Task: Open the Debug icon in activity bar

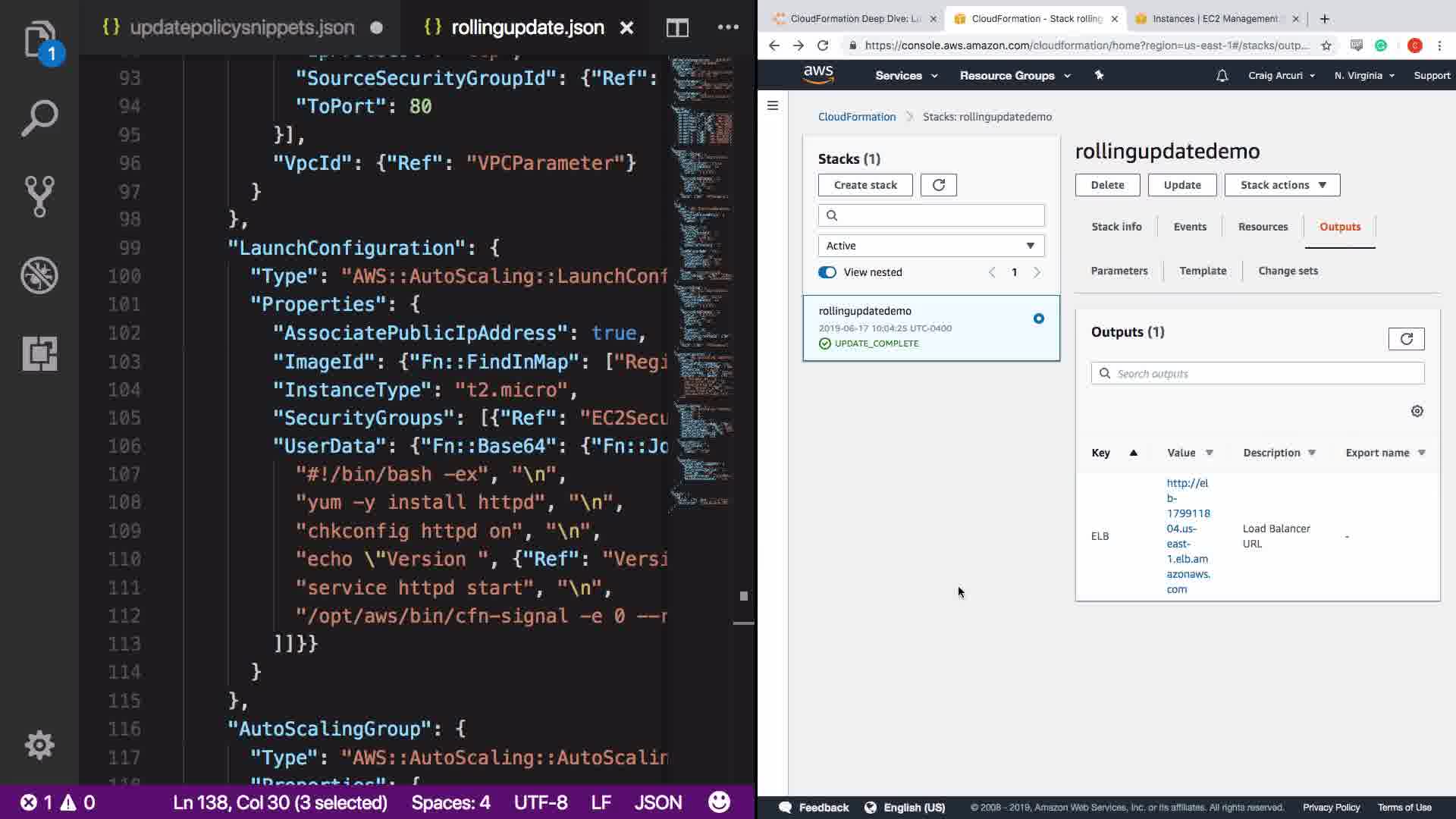Action: point(39,275)
